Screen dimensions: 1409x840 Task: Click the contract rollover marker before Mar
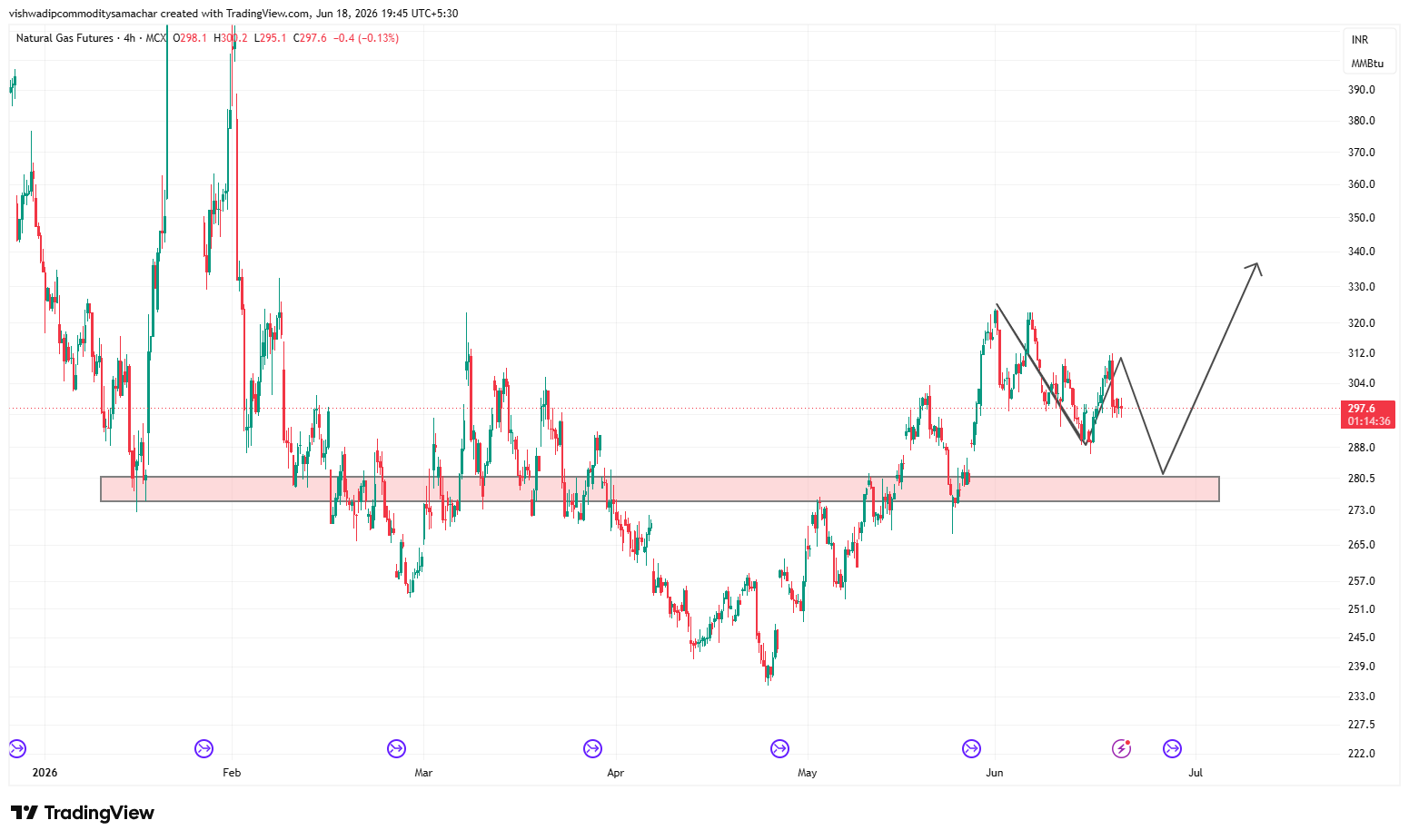point(396,749)
